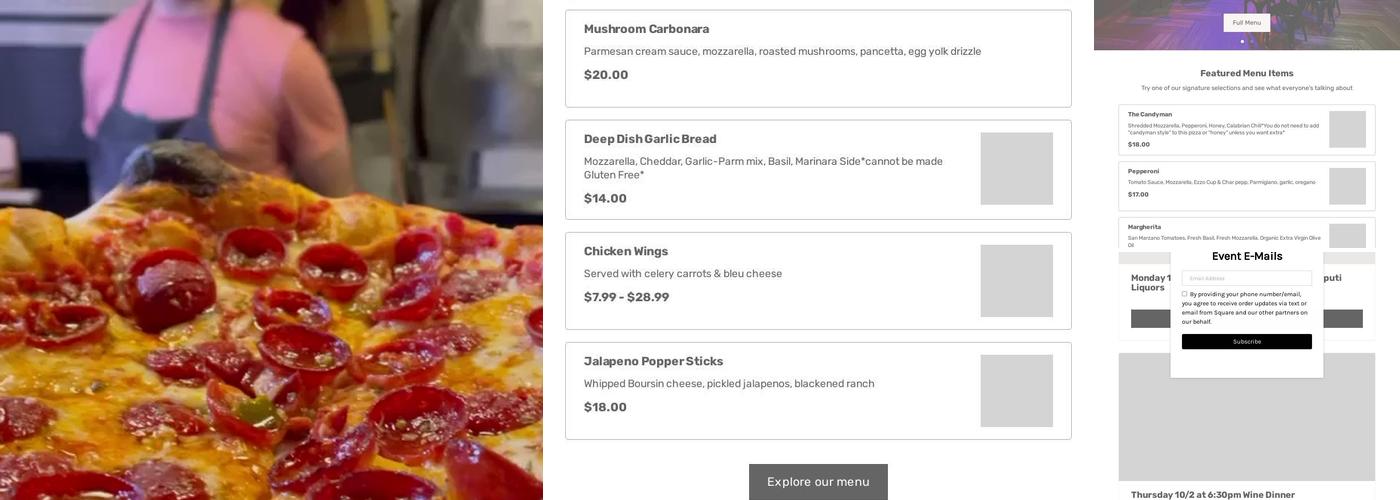Image resolution: width=1400 pixels, height=500 pixels.
Task: Click The Candyman thumbnail image
Action: (x=1347, y=129)
